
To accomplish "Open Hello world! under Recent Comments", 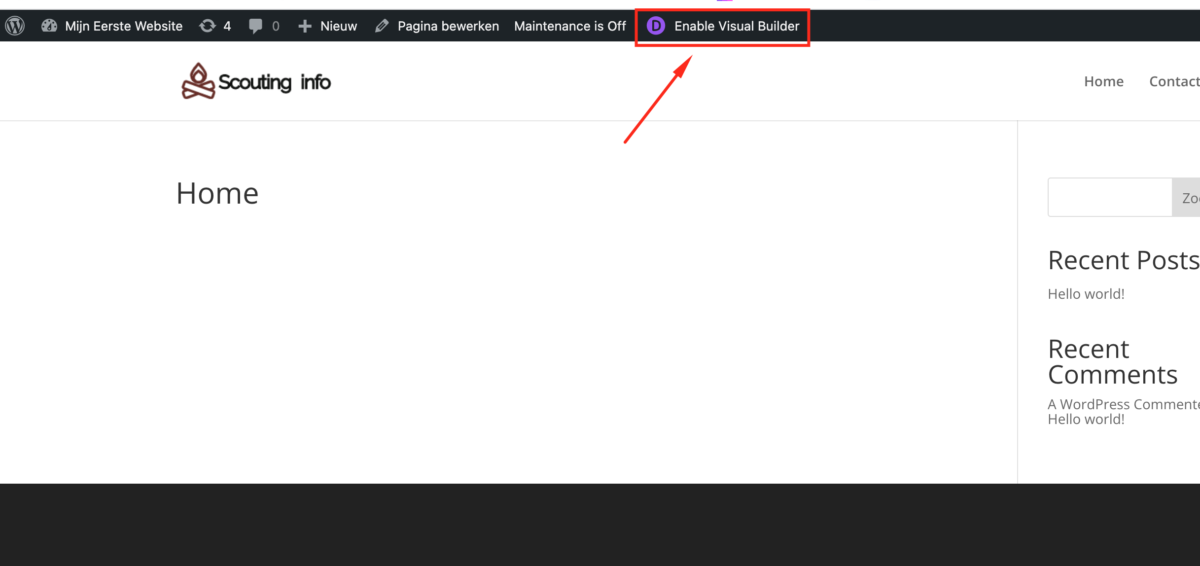I will (x=1086, y=419).
